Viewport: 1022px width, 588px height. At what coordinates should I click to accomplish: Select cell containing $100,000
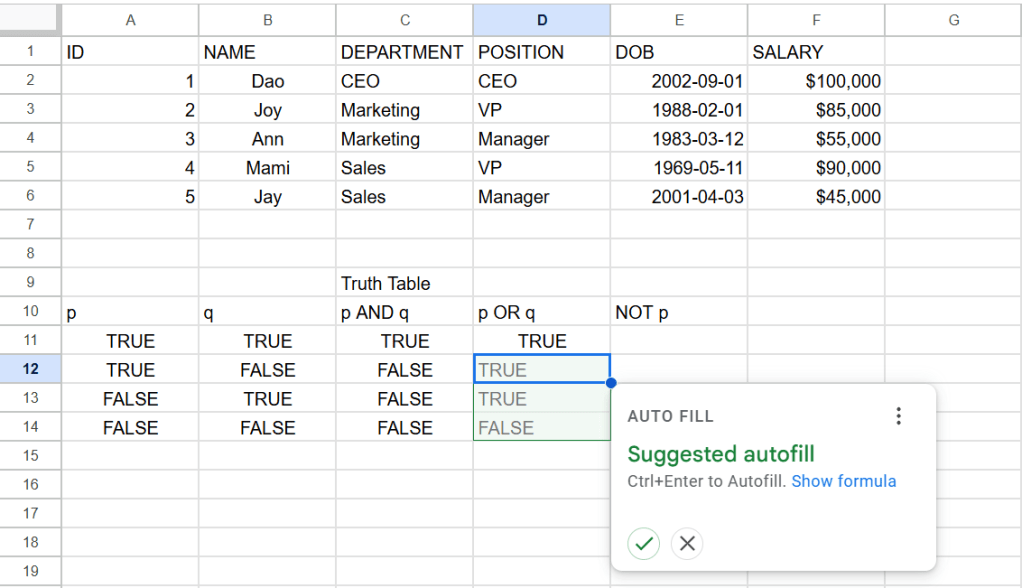click(x=816, y=81)
